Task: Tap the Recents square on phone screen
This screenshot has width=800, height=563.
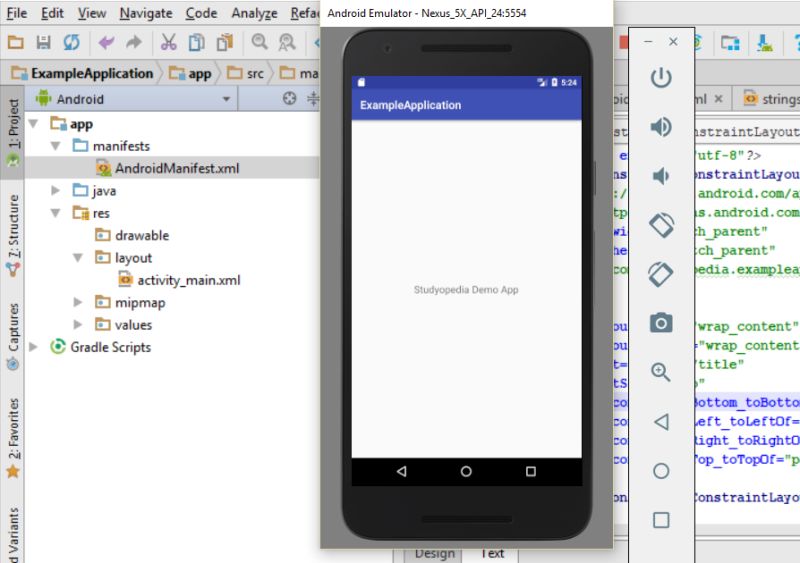Action: click(531, 471)
